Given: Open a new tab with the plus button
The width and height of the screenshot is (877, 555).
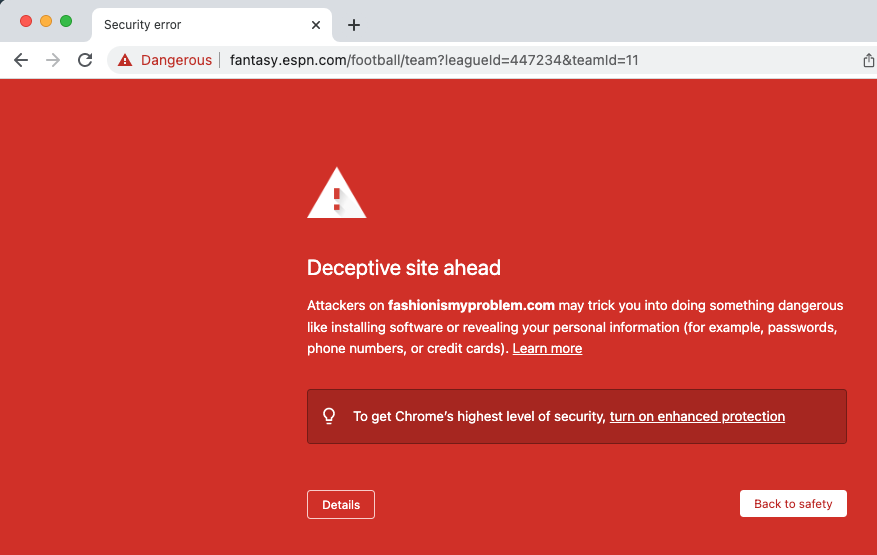Looking at the screenshot, I should pos(353,25).
